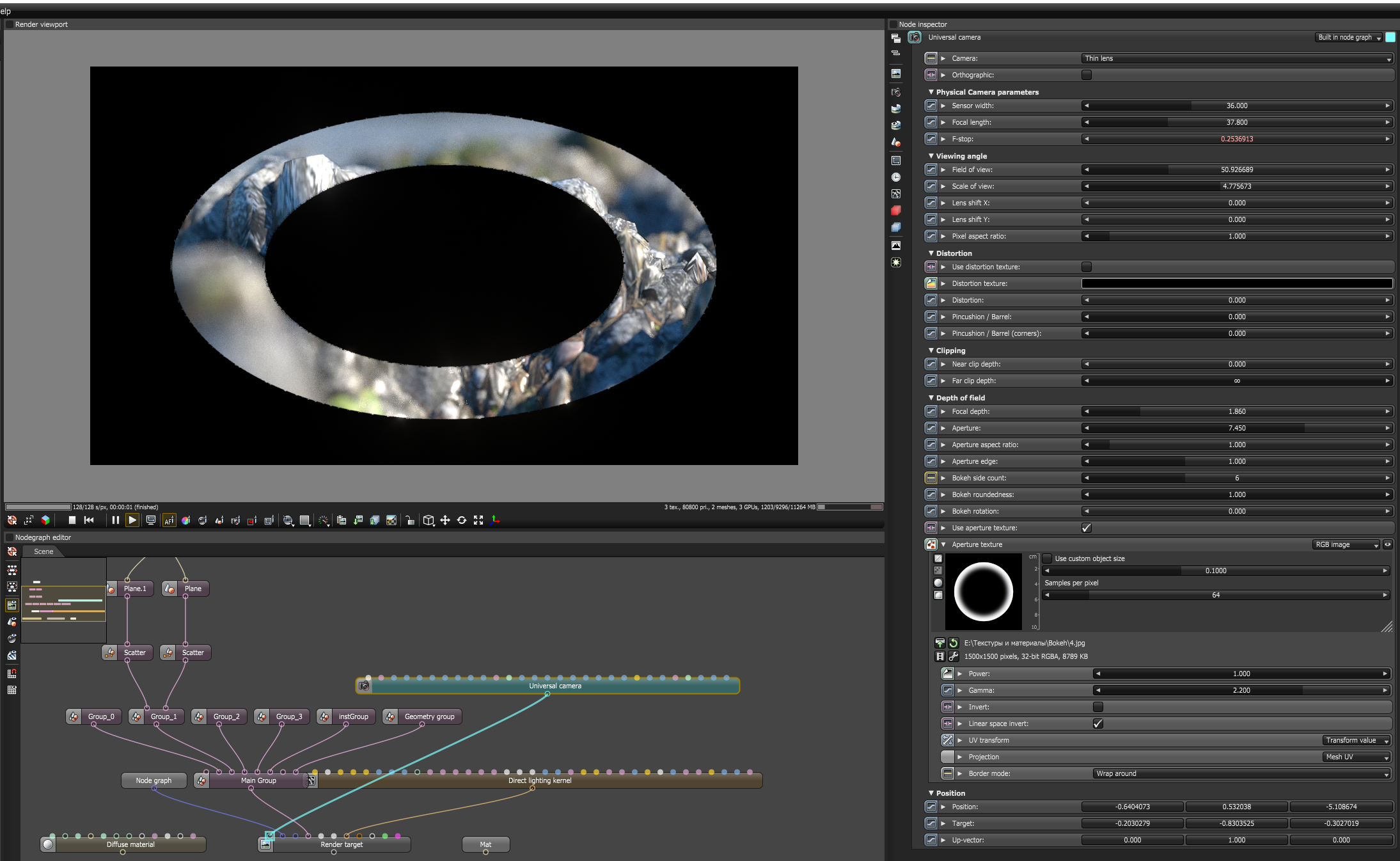The image size is (1400, 861).
Task: Click the coordinate axes gizmo icon
Action: tap(495, 520)
